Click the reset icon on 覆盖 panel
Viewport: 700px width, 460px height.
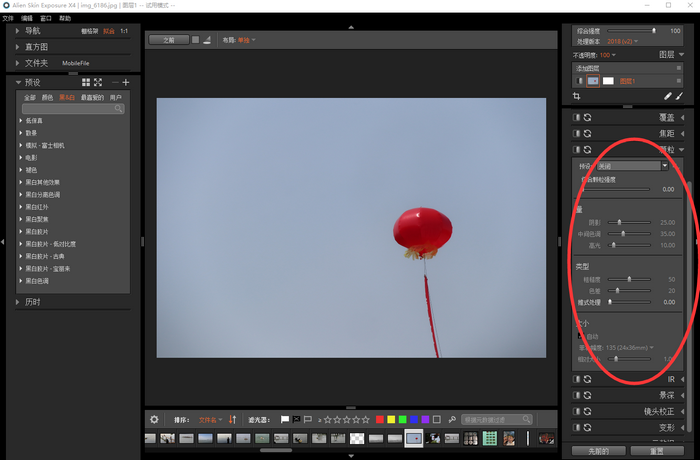coord(588,117)
